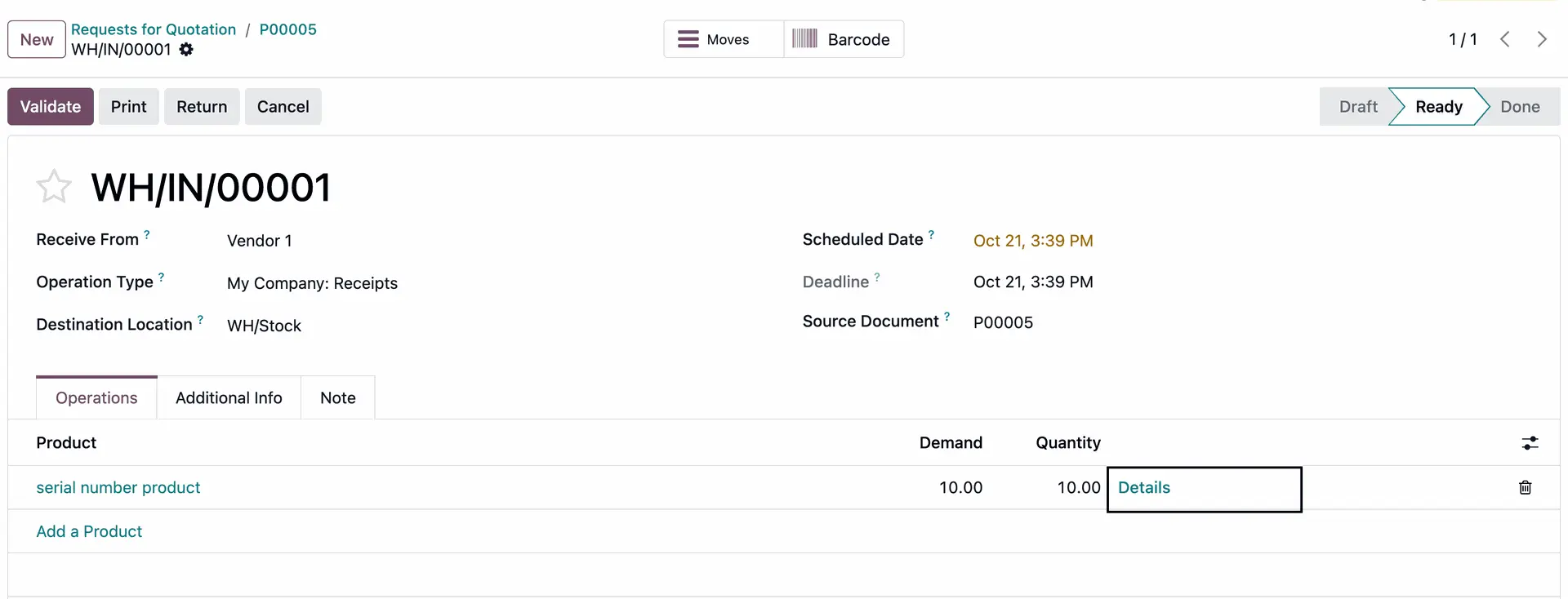Show the Operation Type help tooltip
This screenshot has height=599, width=1568.
pyautogui.click(x=163, y=276)
